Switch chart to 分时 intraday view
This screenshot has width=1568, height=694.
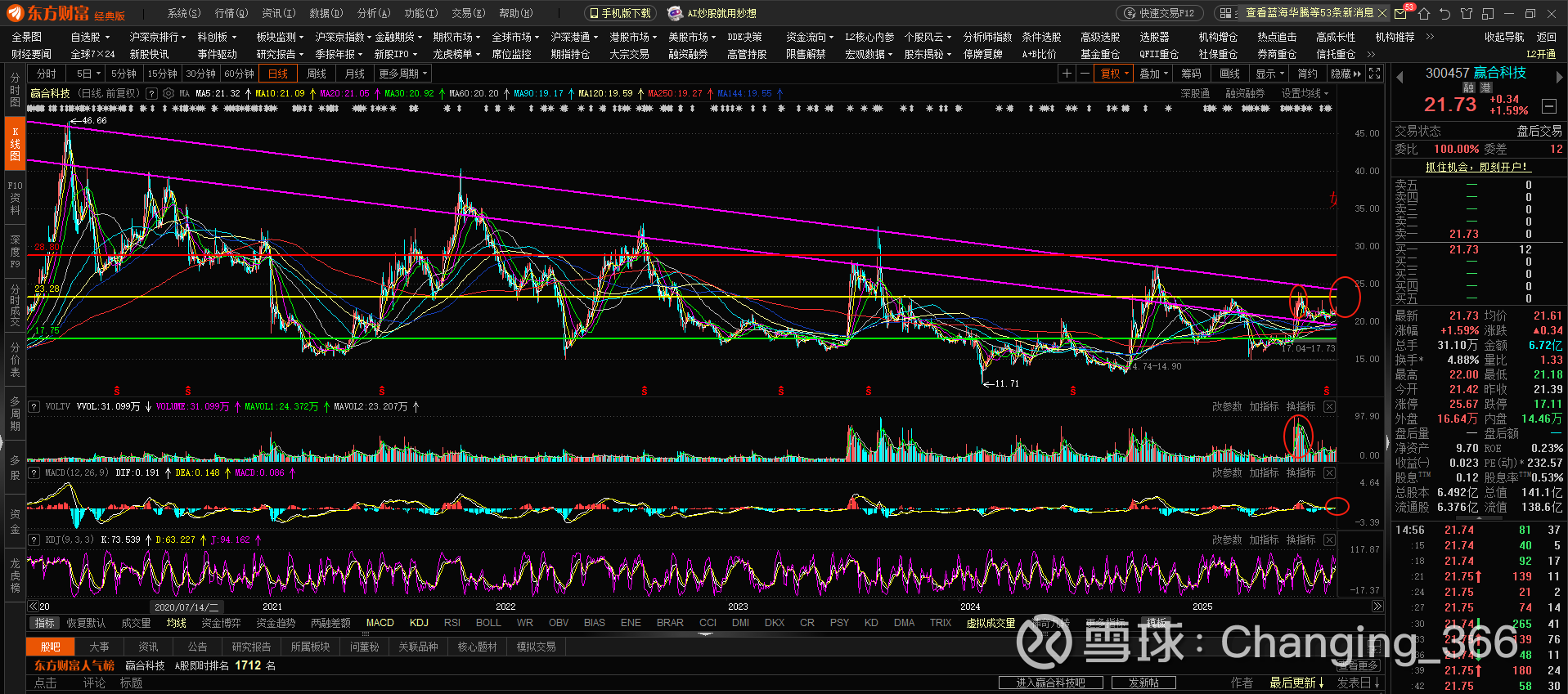coord(47,74)
